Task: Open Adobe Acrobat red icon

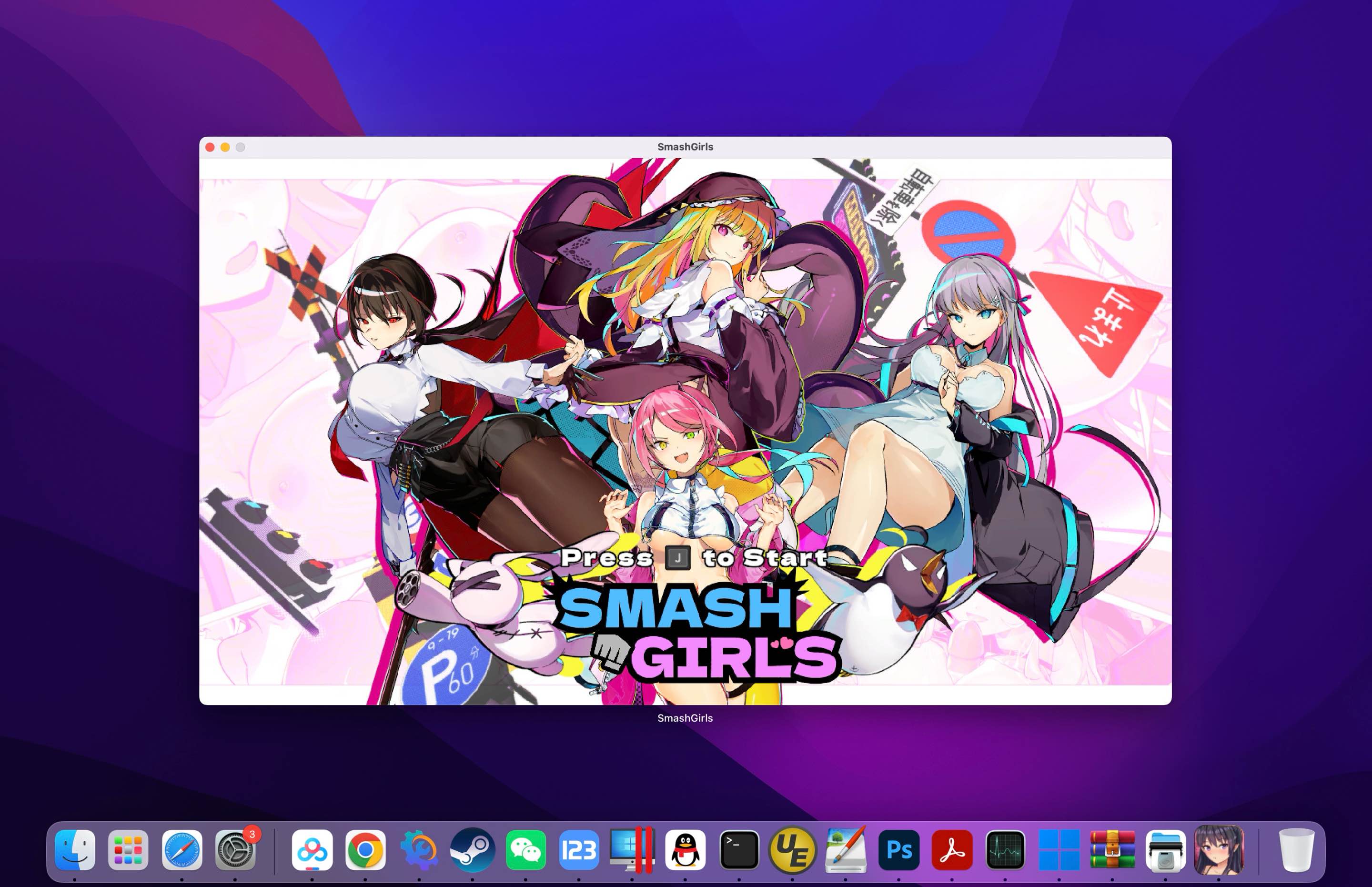Action: pos(952,849)
